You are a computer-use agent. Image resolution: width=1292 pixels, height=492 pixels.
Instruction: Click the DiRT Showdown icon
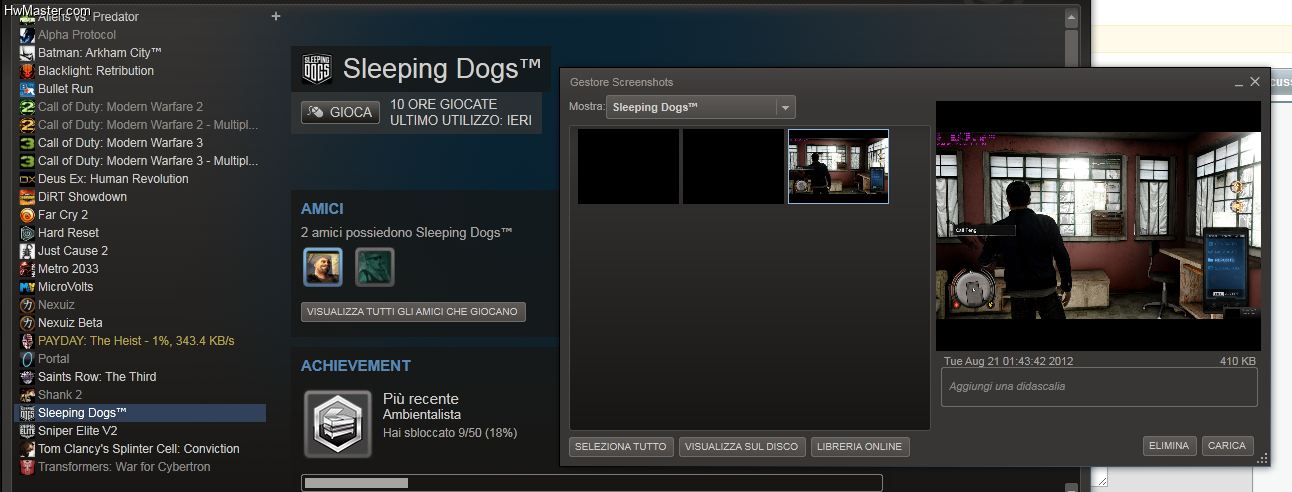(x=28, y=197)
